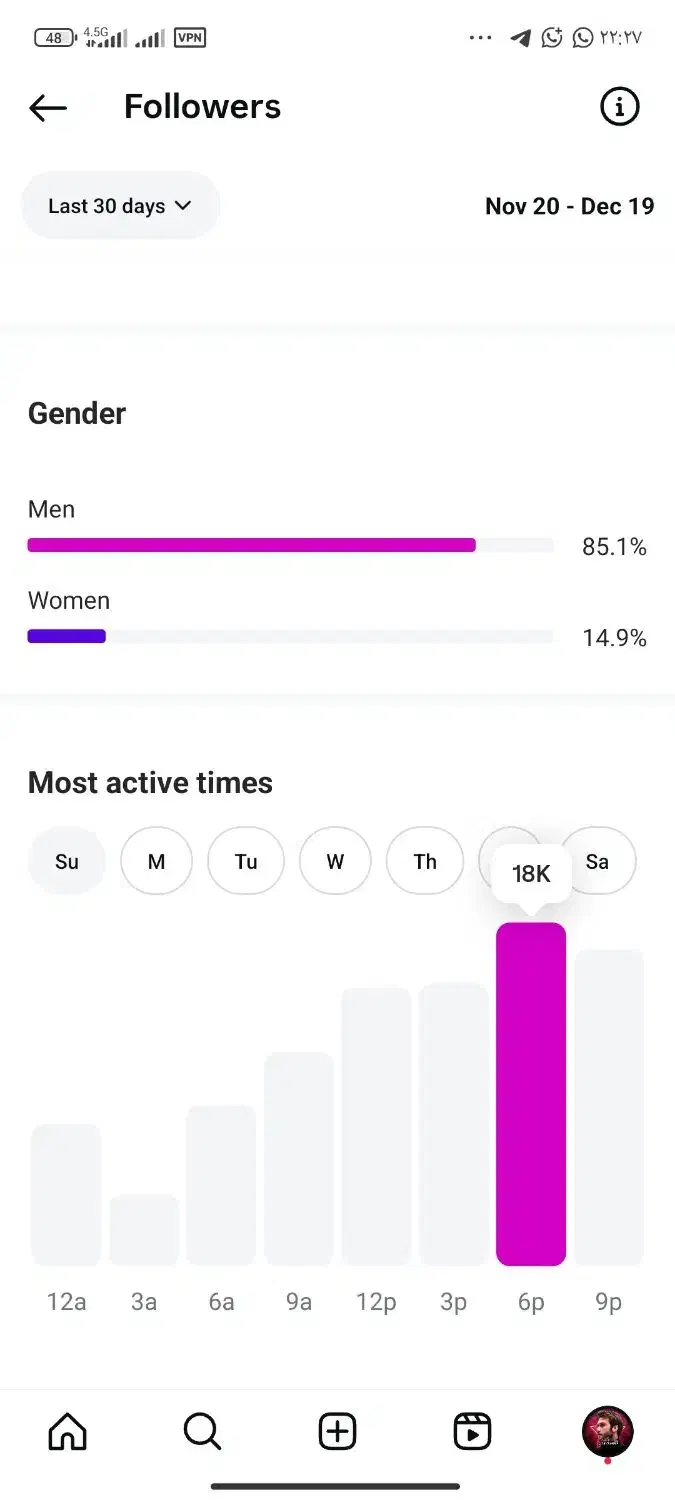This screenshot has height=1500, width=675.
Task: Select the Tu day toggle
Action: pos(246,861)
